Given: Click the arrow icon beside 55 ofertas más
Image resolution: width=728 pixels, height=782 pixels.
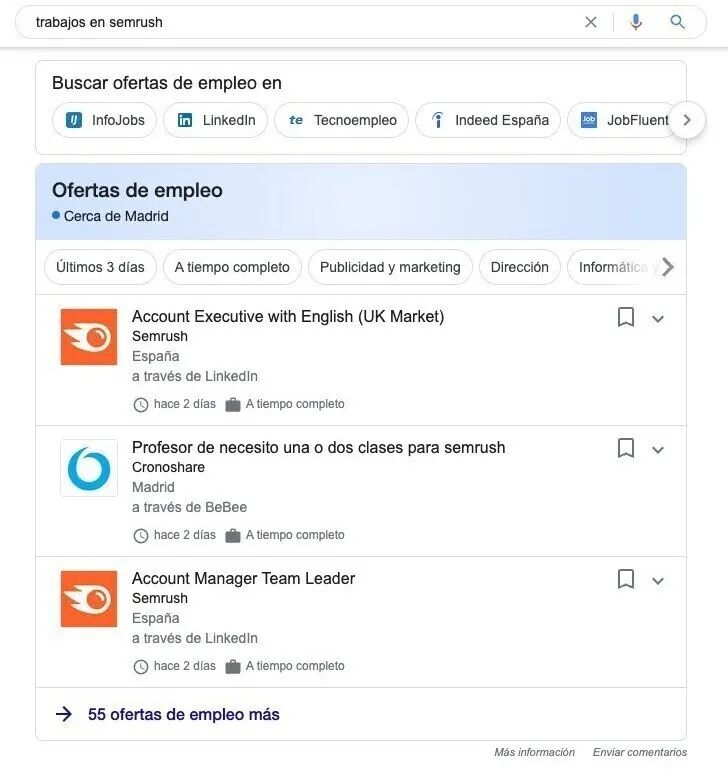Looking at the screenshot, I should pyautogui.click(x=64, y=714).
